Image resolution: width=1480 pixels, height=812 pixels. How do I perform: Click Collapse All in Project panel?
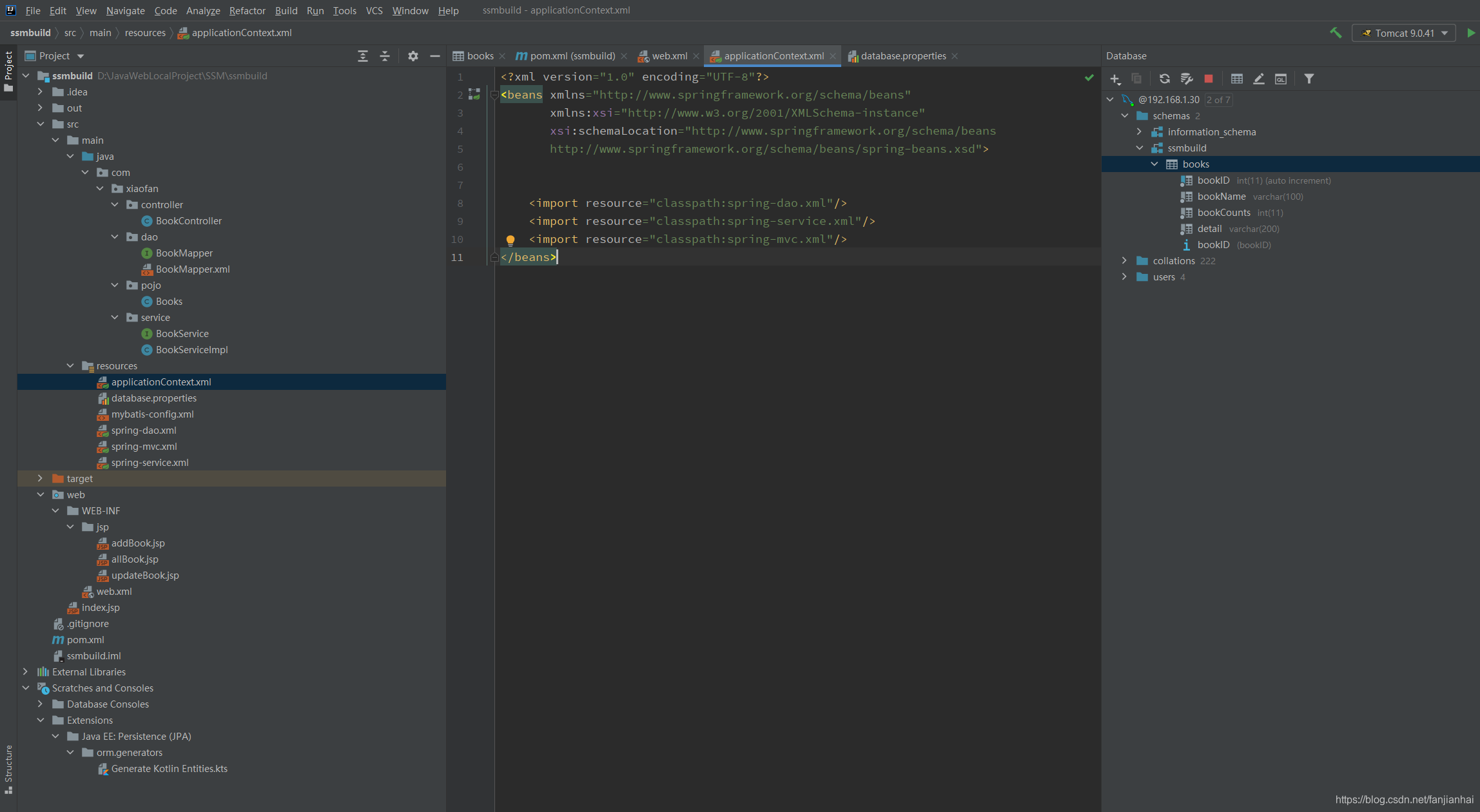coord(384,56)
